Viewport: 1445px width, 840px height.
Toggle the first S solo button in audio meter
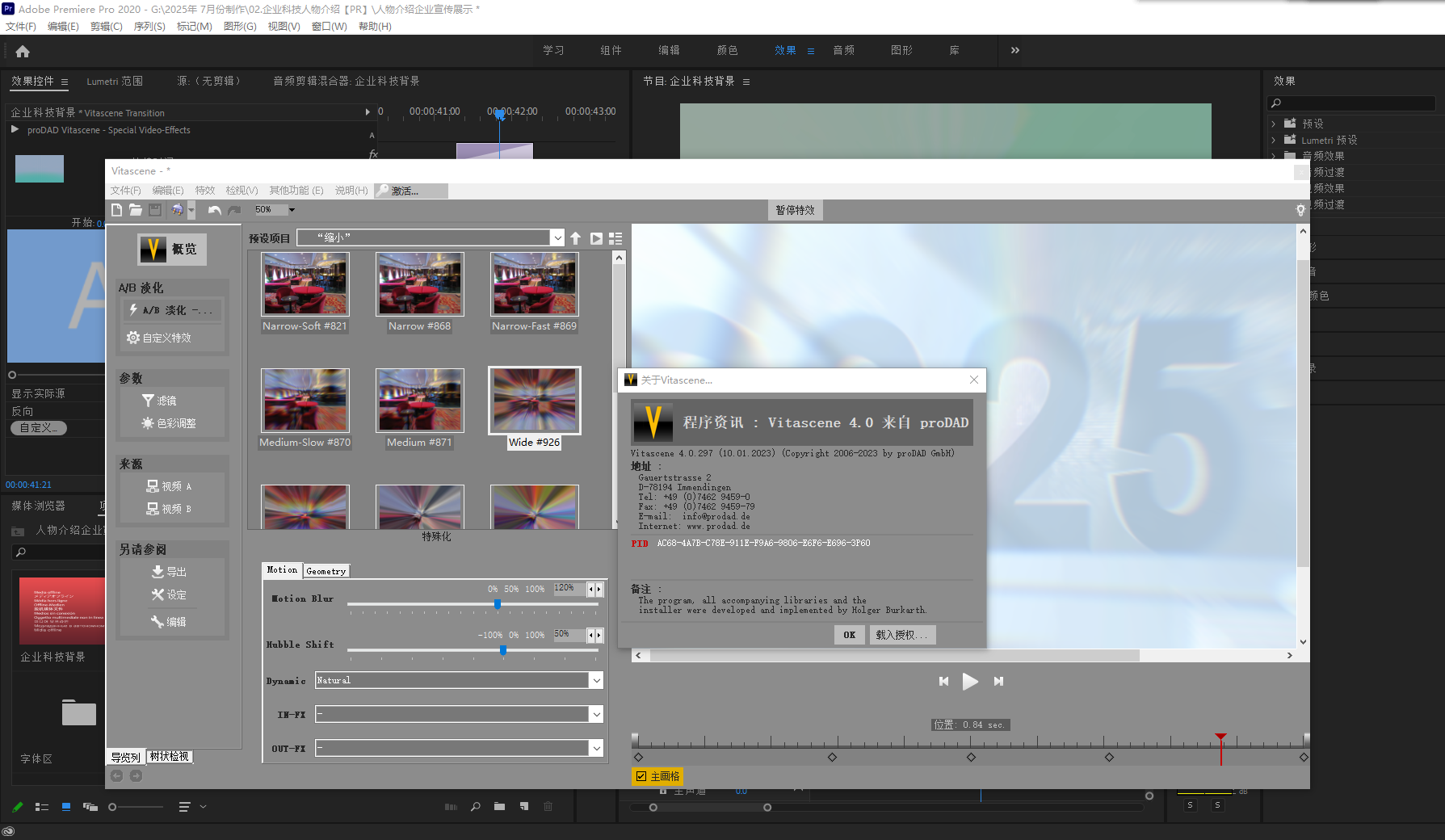coord(1190,805)
